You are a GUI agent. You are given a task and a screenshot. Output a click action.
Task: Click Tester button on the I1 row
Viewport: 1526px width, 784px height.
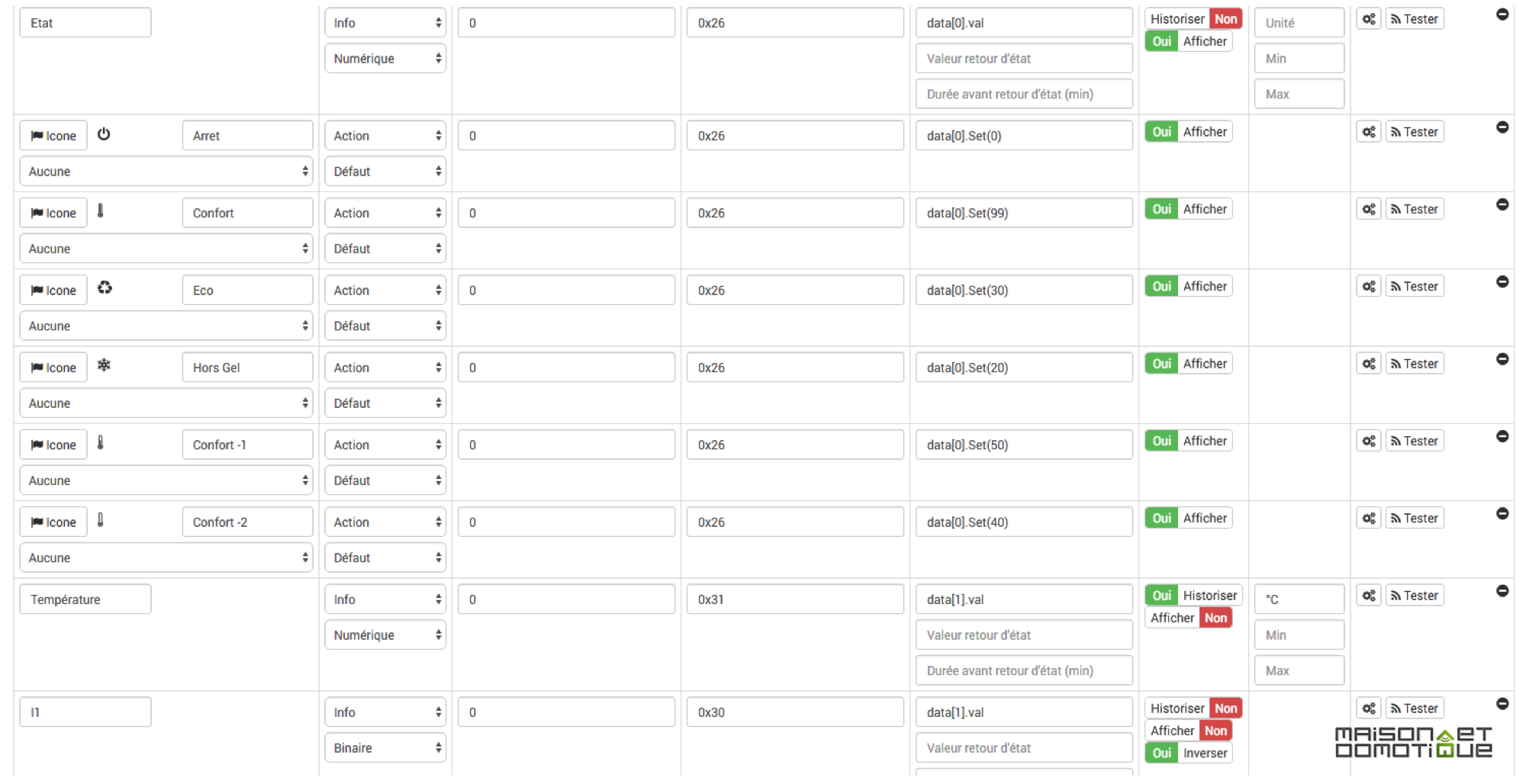[1415, 708]
